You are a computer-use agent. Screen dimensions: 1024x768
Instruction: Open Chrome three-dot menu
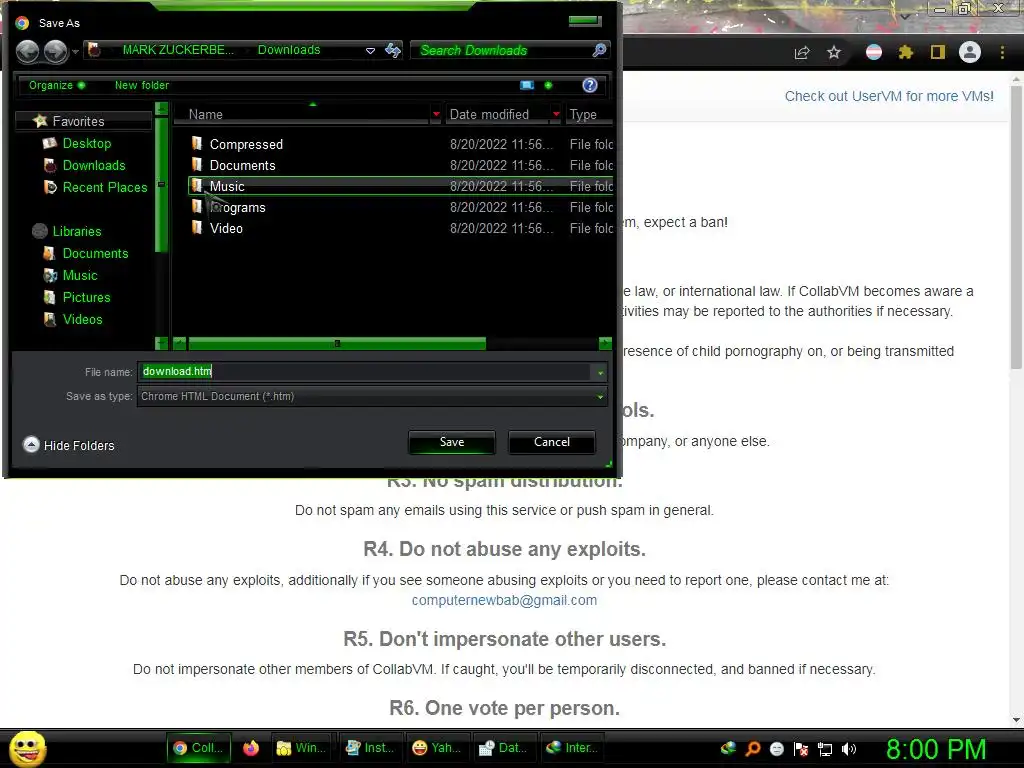point(1002,52)
